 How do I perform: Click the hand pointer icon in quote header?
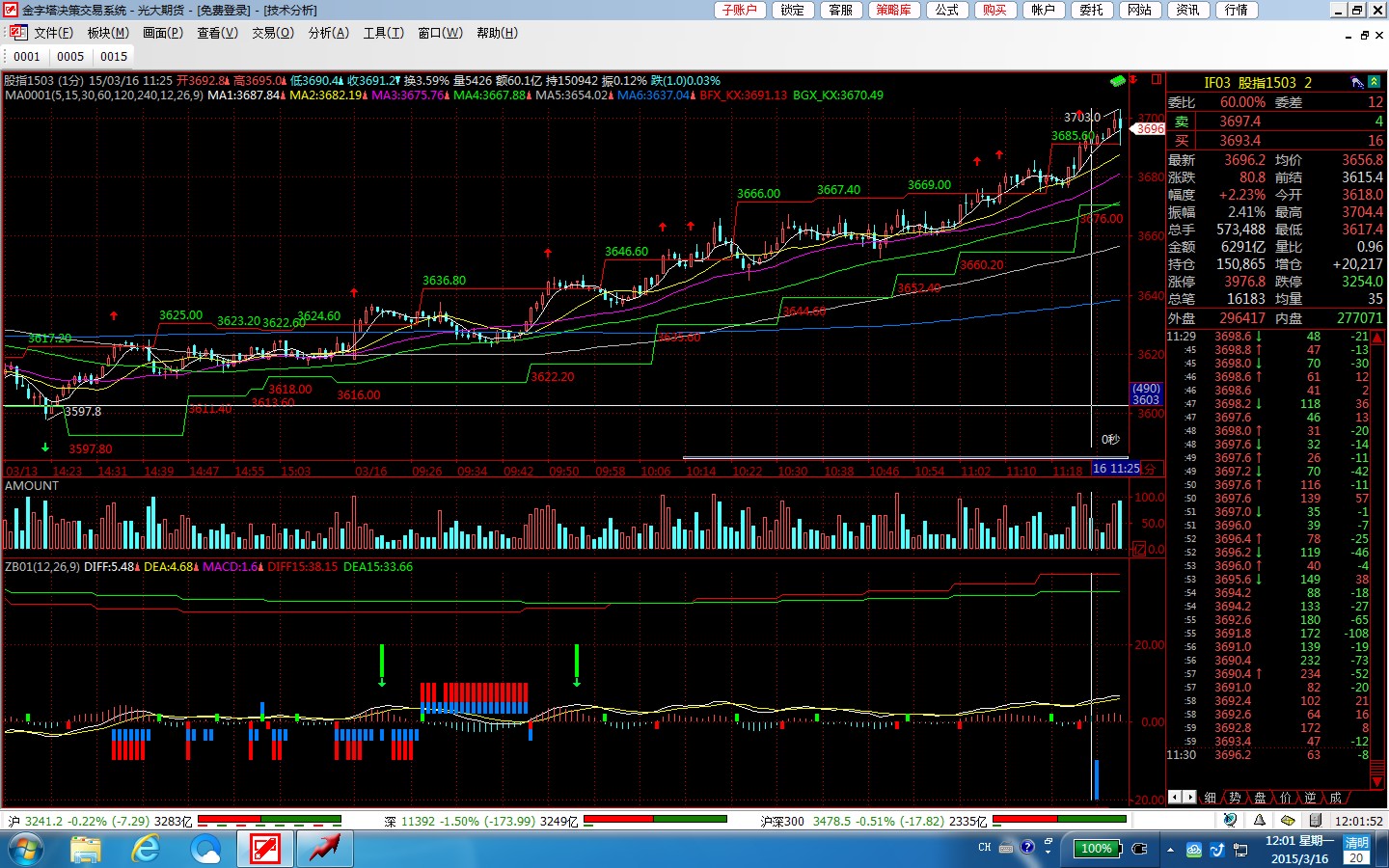pyautogui.click(x=1358, y=83)
